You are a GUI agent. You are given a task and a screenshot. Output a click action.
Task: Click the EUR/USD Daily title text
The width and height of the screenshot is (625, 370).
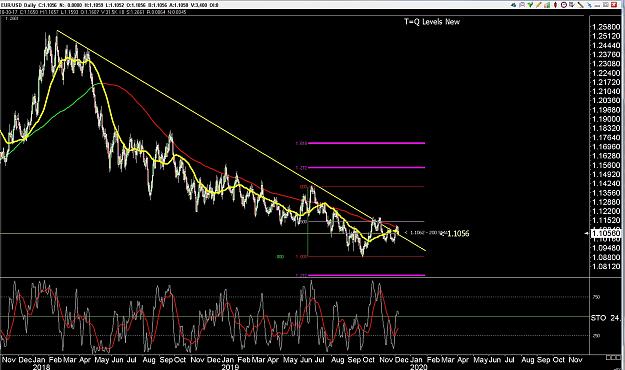coord(18,5)
